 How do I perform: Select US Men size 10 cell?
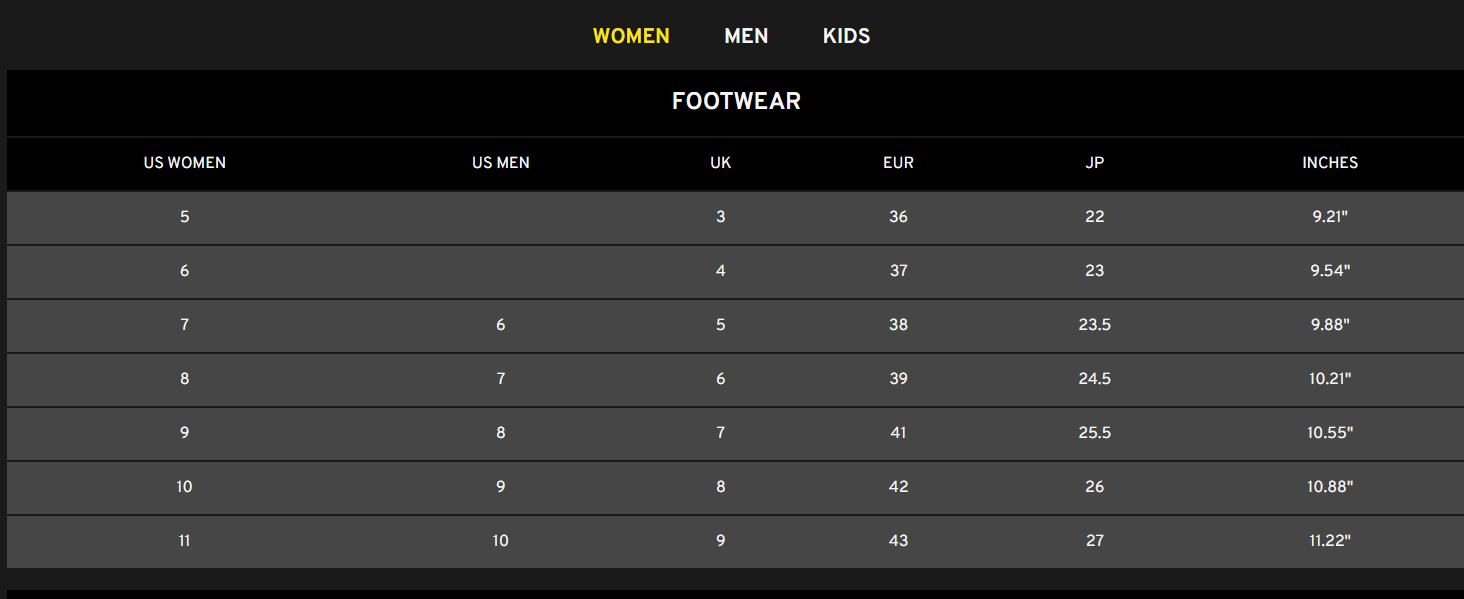point(501,541)
